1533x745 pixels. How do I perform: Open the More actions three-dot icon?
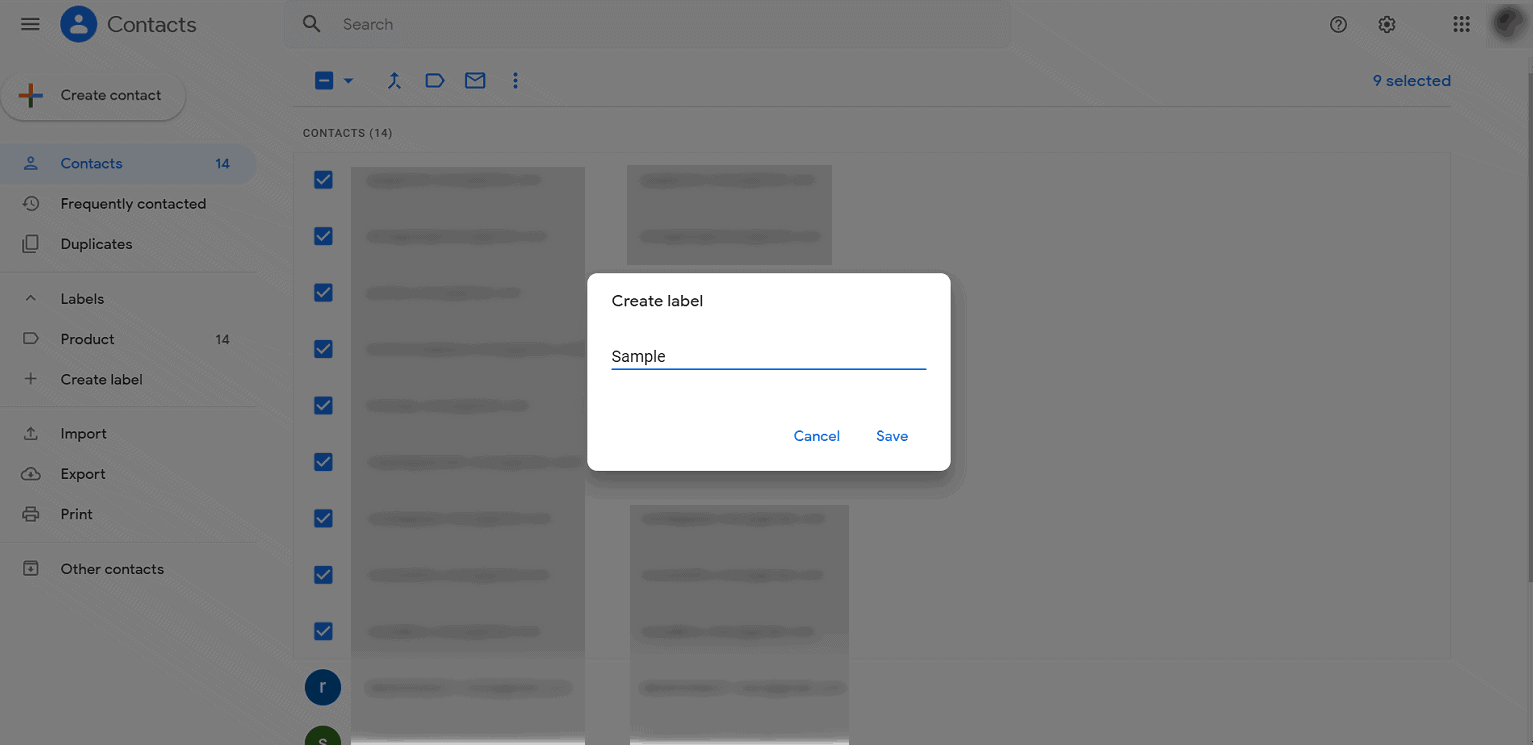pyautogui.click(x=515, y=80)
